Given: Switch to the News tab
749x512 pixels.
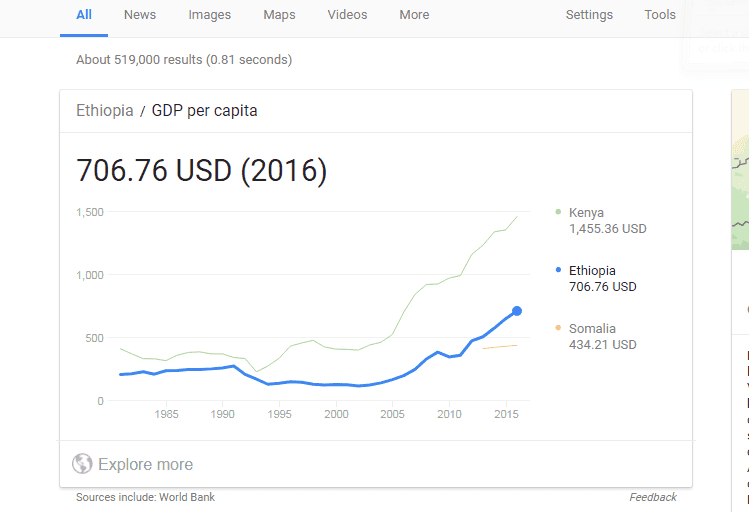Looking at the screenshot, I should click(x=140, y=15).
